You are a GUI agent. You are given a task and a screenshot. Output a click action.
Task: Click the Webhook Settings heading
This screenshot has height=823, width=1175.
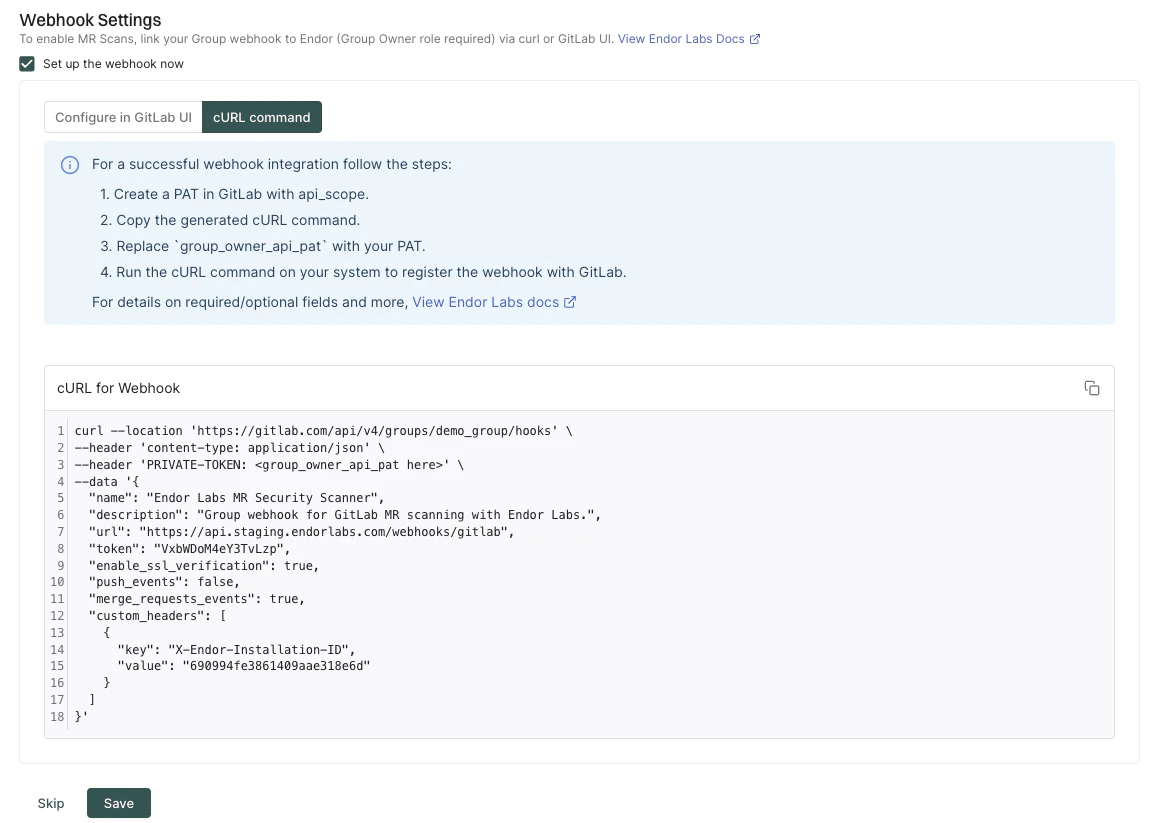[x=90, y=20]
